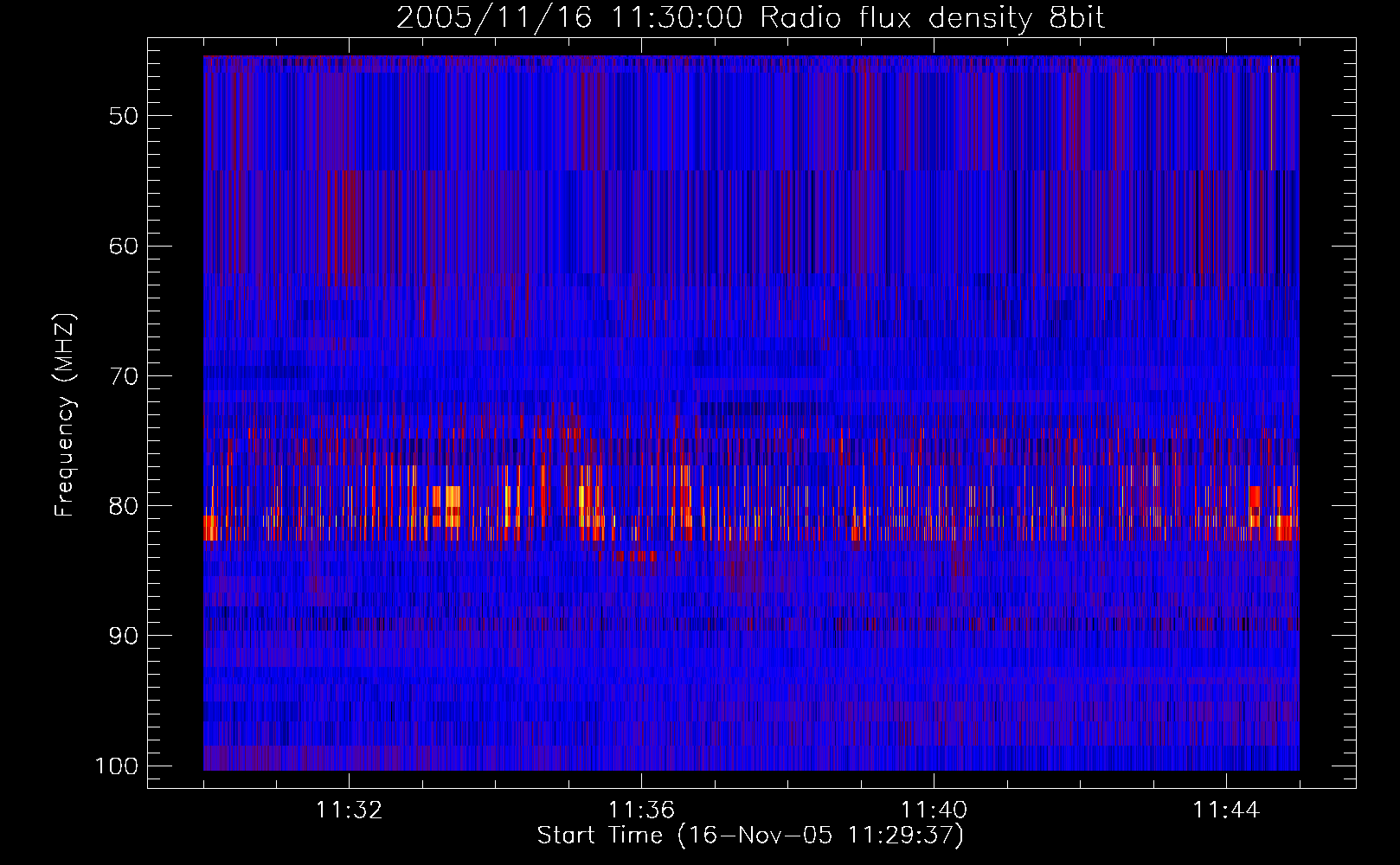Click the frequency axis value '80'
Image resolution: width=1400 pixels, height=865 pixels.
pos(124,506)
